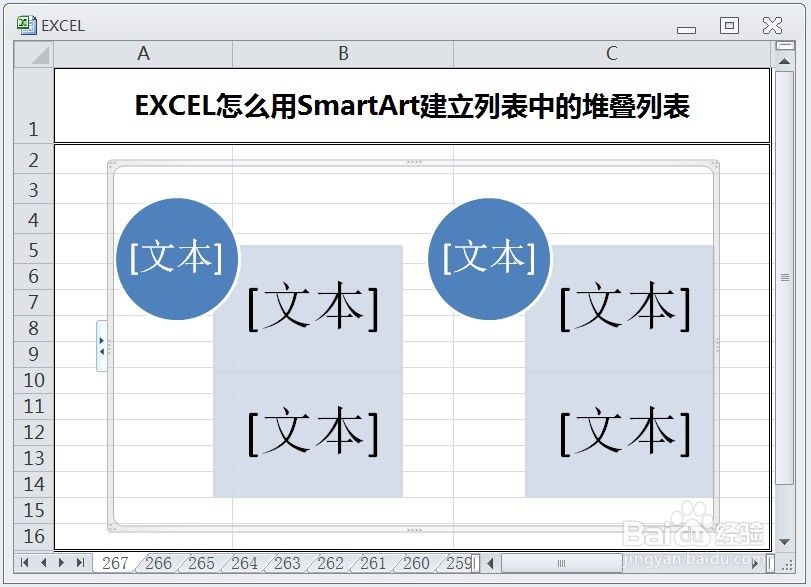Go to last sheet tab arrow
The height and width of the screenshot is (587, 811).
point(80,563)
